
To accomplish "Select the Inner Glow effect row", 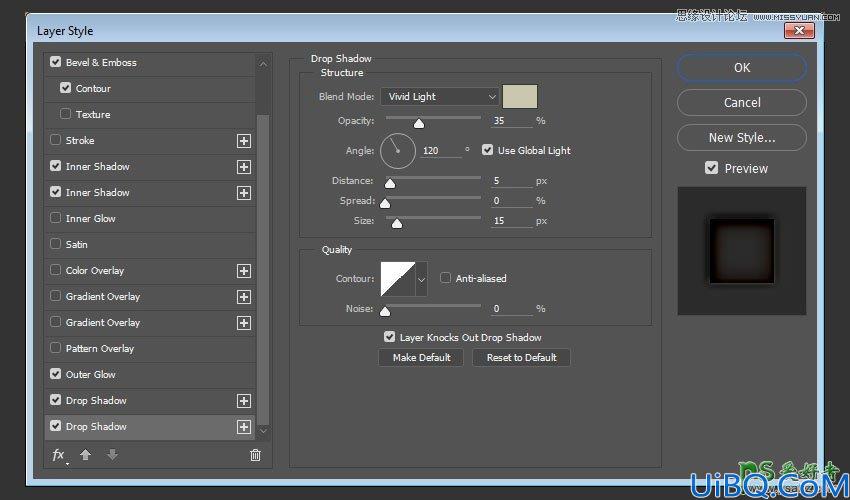I will pyautogui.click(x=150, y=219).
